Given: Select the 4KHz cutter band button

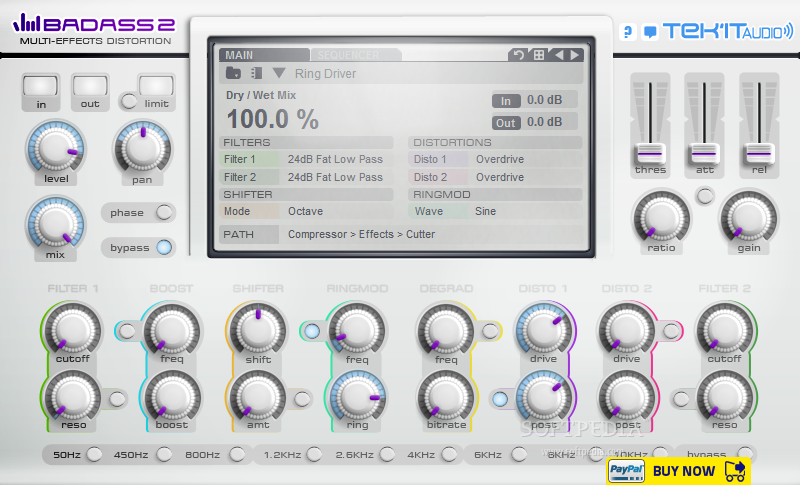Looking at the screenshot, I should (x=449, y=454).
